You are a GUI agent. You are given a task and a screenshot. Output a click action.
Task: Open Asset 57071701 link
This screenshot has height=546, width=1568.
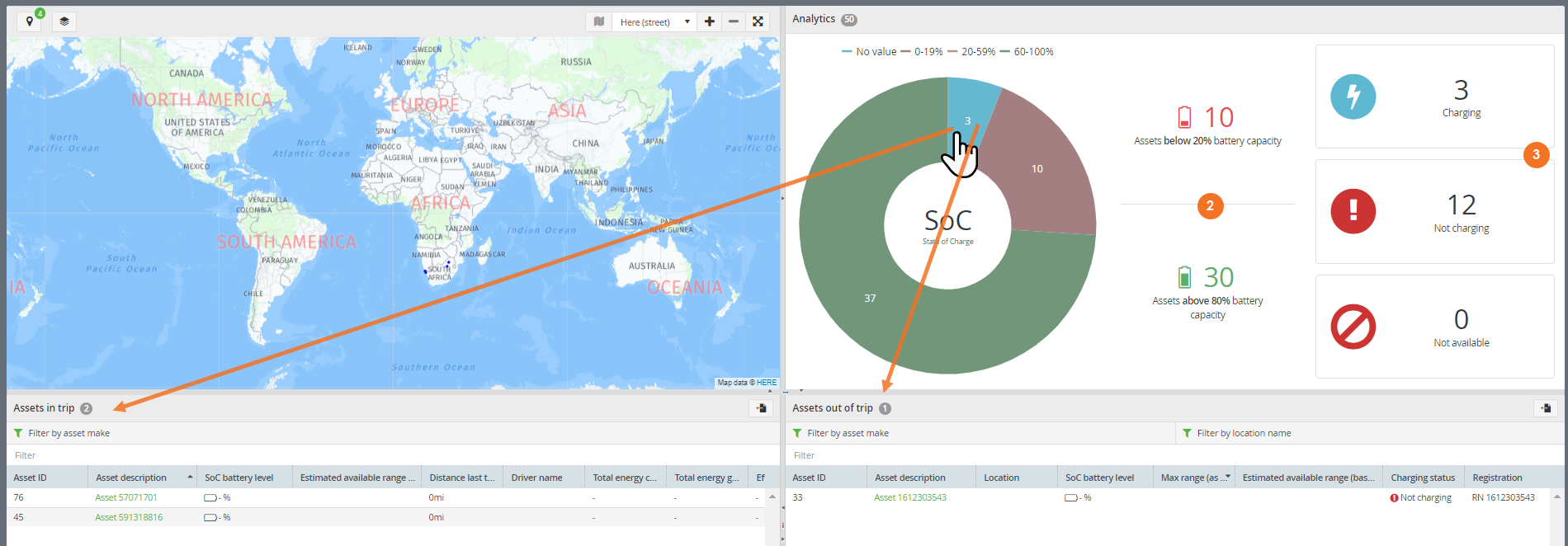click(125, 497)
